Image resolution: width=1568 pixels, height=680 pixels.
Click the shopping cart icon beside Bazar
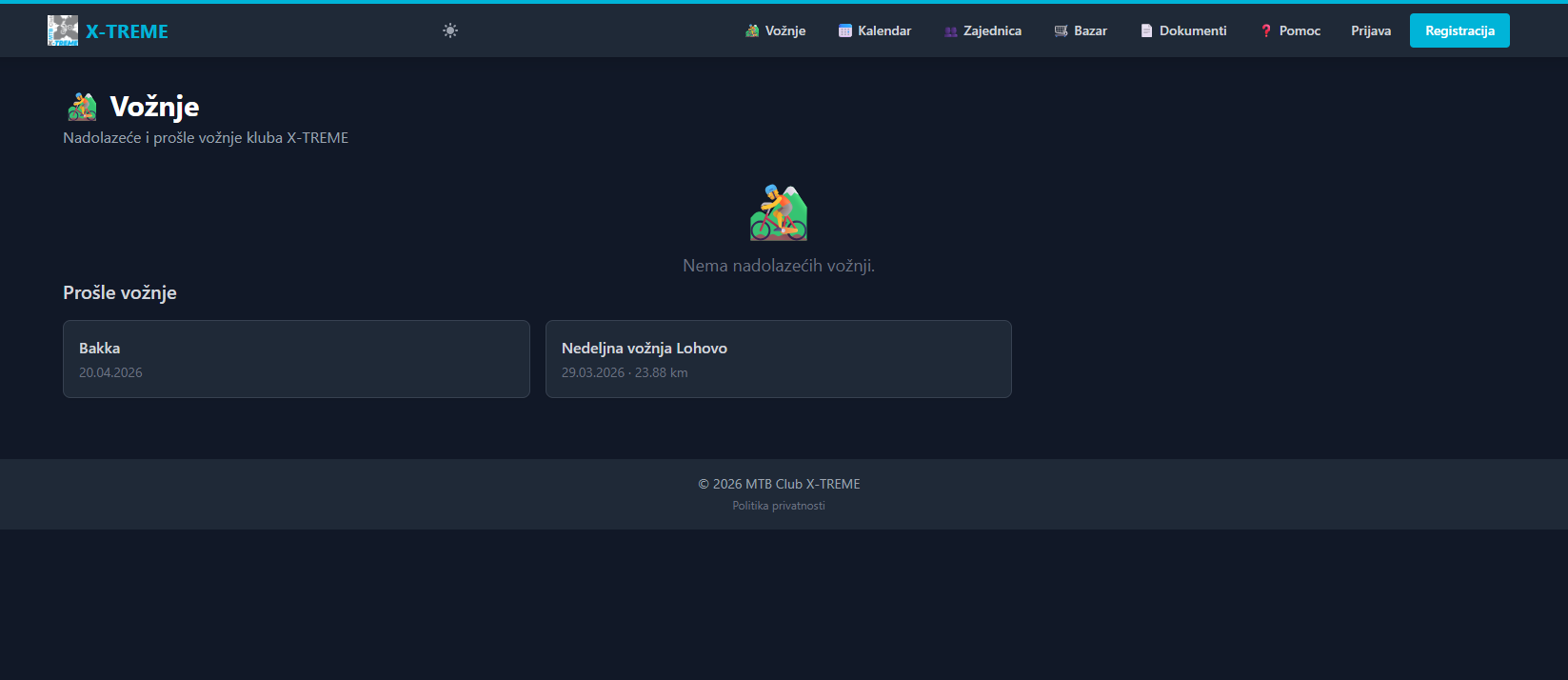click(1061, 31)
